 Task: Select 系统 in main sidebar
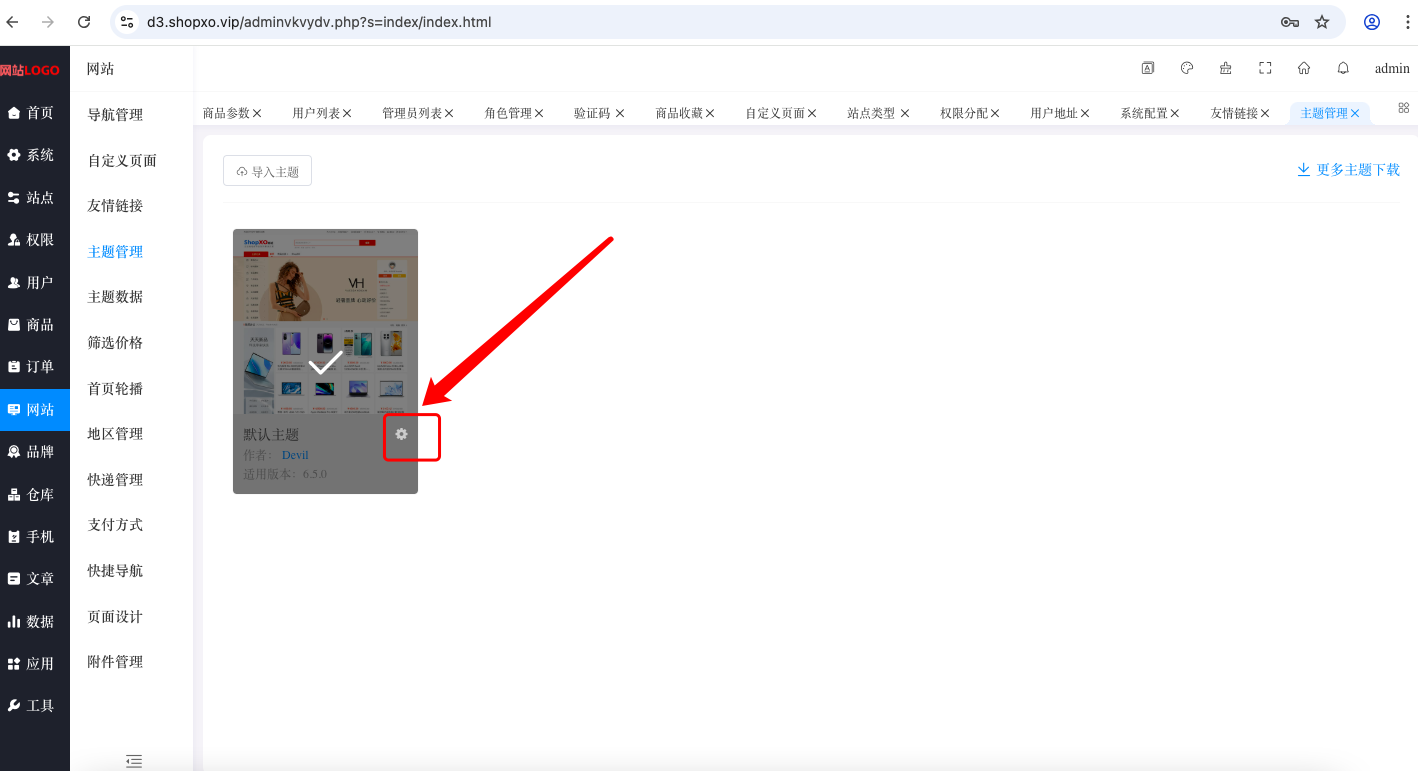click(x=35, y=155)
